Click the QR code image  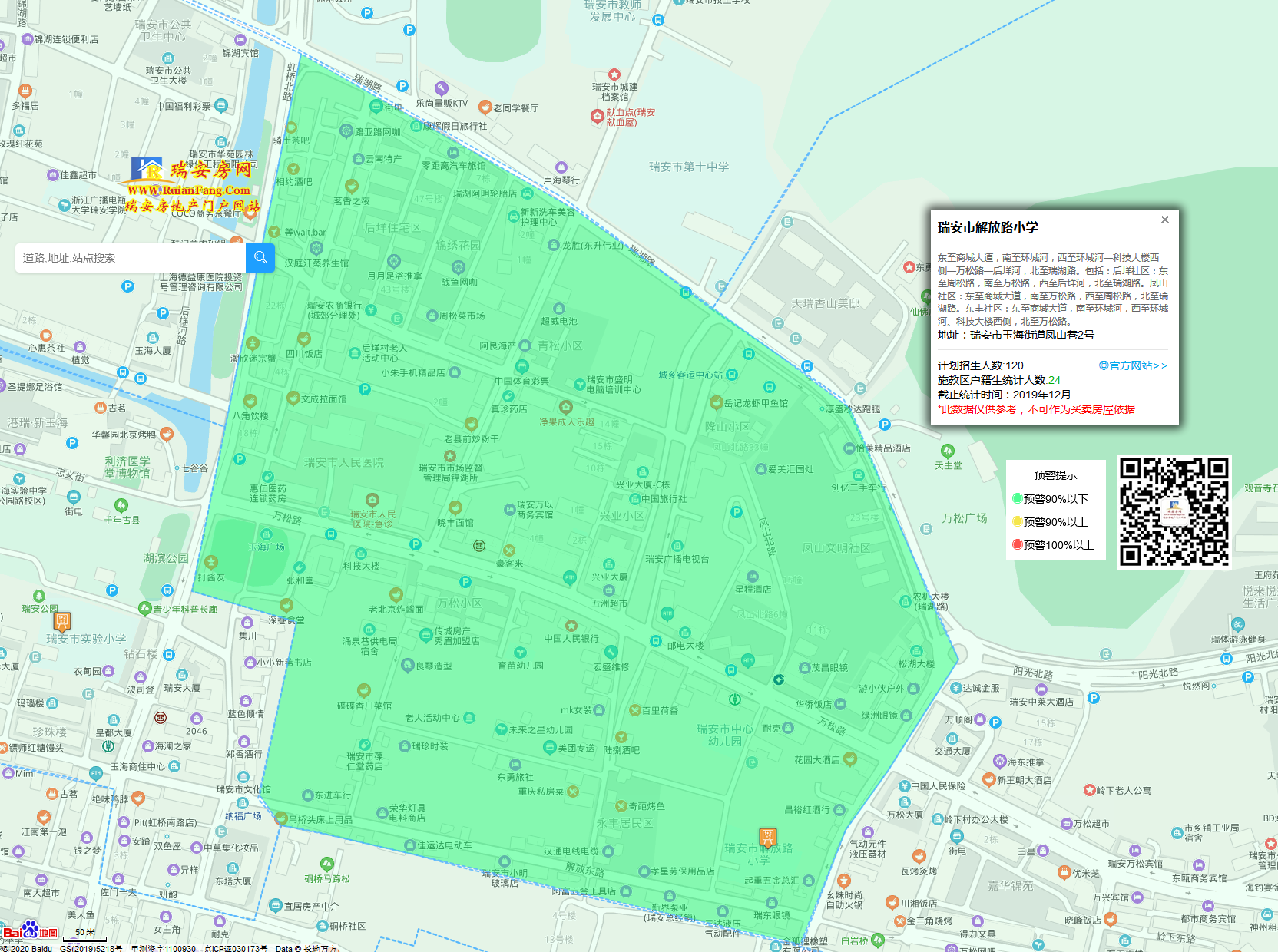(1174, 511)
